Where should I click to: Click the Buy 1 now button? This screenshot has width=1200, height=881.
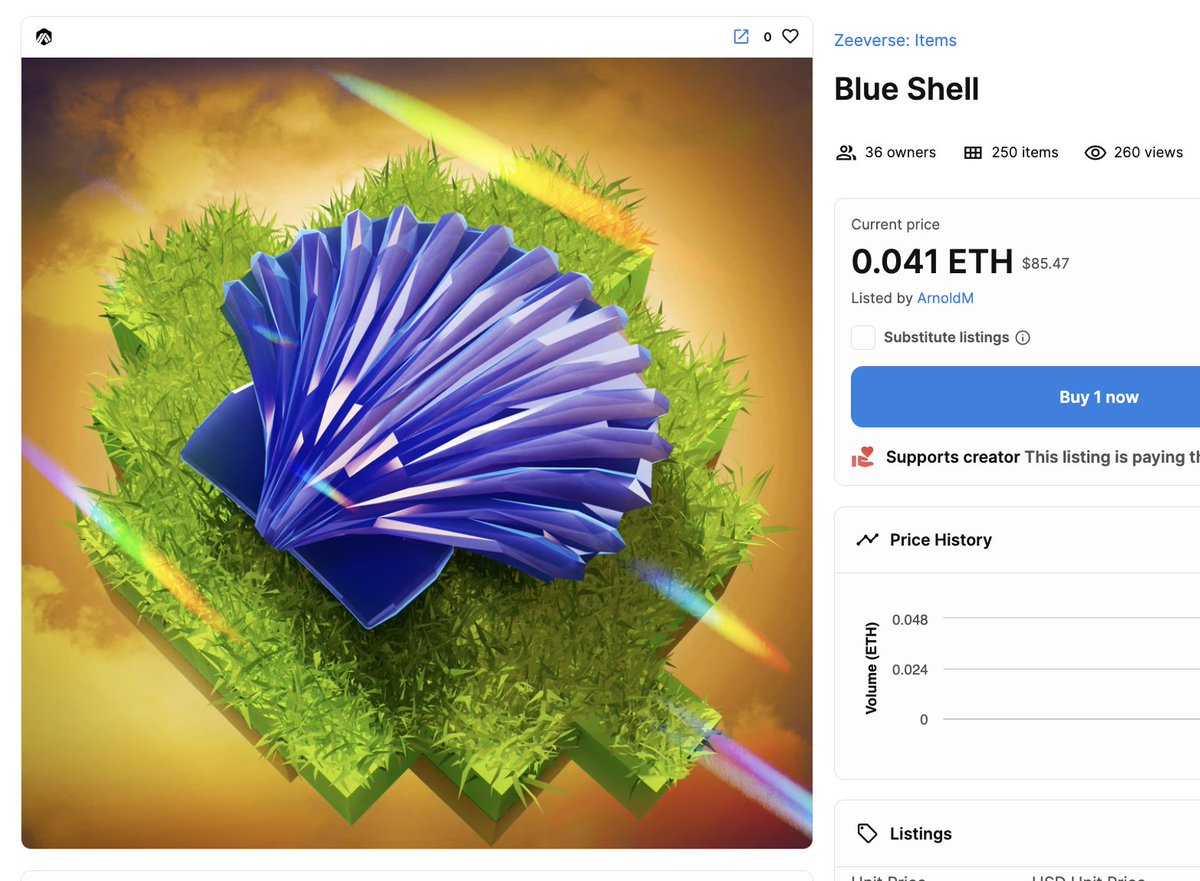1025,397
